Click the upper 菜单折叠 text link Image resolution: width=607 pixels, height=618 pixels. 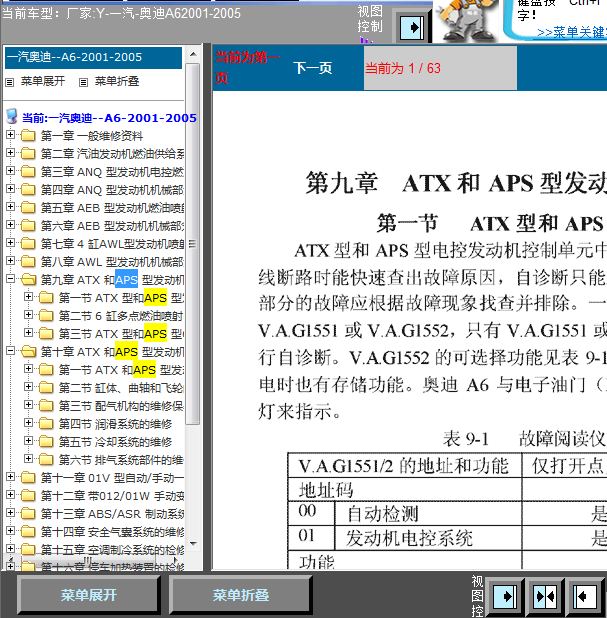tap(117, 81)
